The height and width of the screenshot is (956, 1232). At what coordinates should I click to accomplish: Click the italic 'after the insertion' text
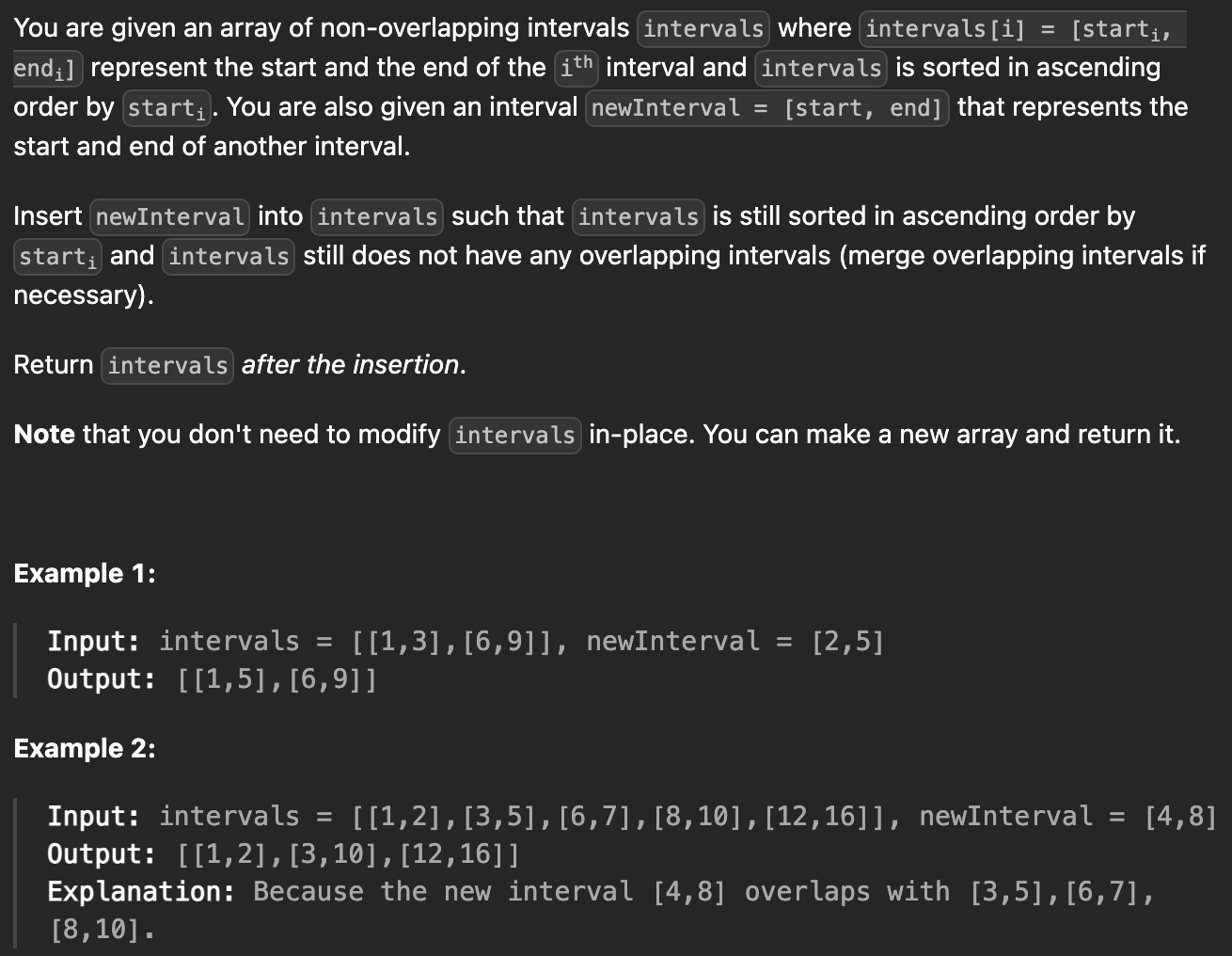[354, 365]
